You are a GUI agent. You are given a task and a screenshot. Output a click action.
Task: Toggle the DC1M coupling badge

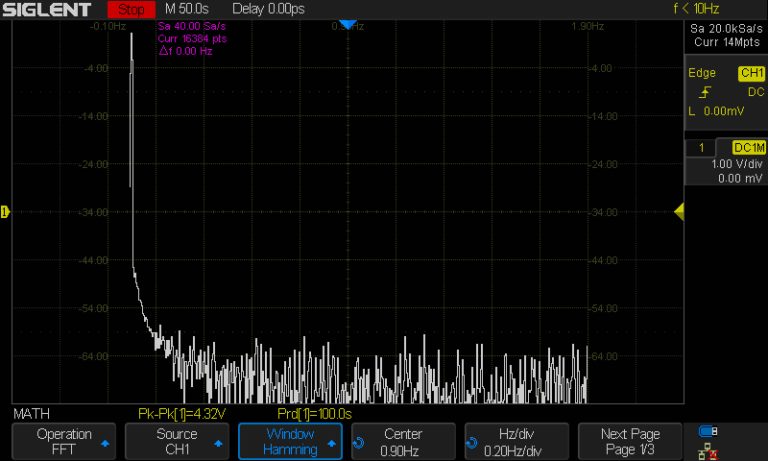(747, 147)
